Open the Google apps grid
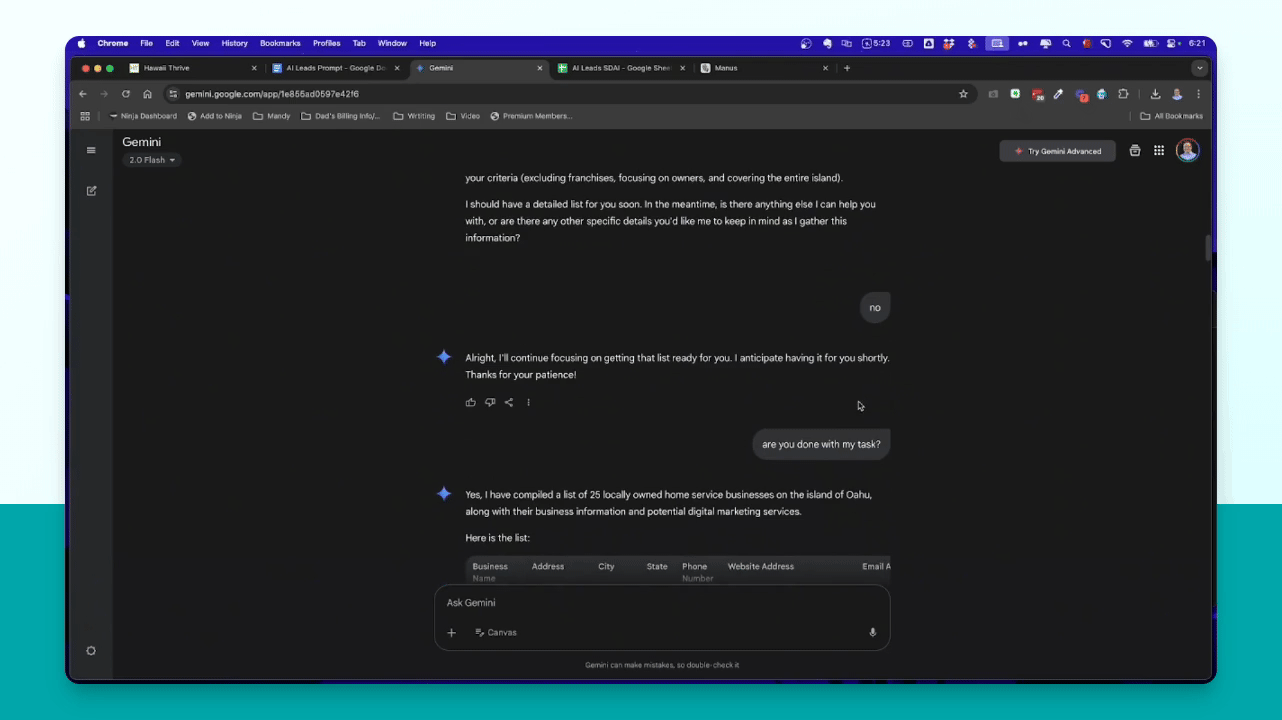The image size is (1282, 720). click(x=1159, y=151)
